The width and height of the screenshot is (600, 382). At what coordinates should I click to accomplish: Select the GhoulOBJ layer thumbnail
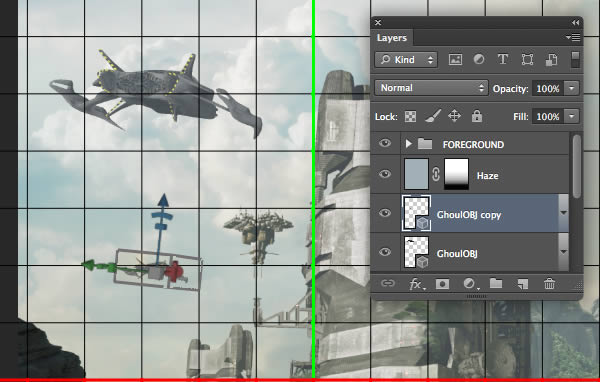point(416,252)
